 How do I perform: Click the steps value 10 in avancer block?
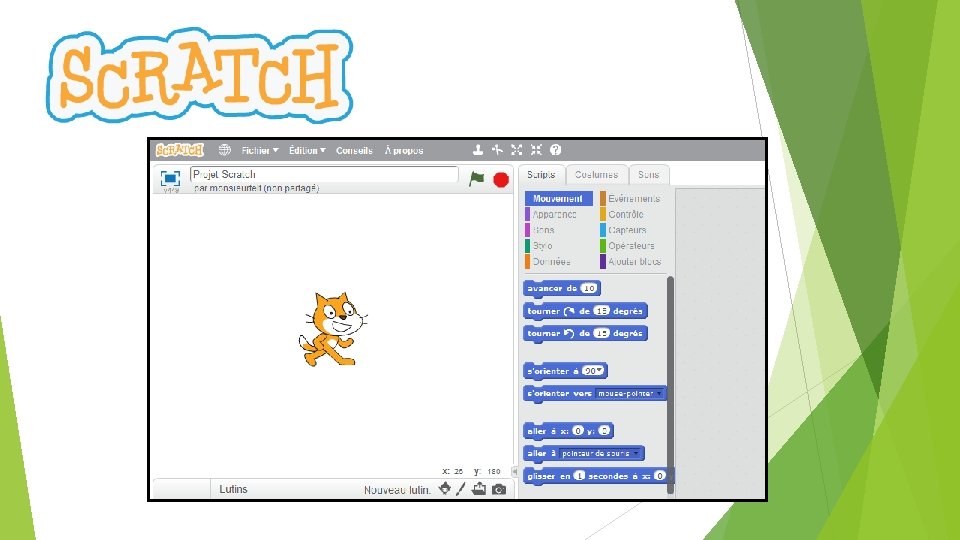(589, 288)
